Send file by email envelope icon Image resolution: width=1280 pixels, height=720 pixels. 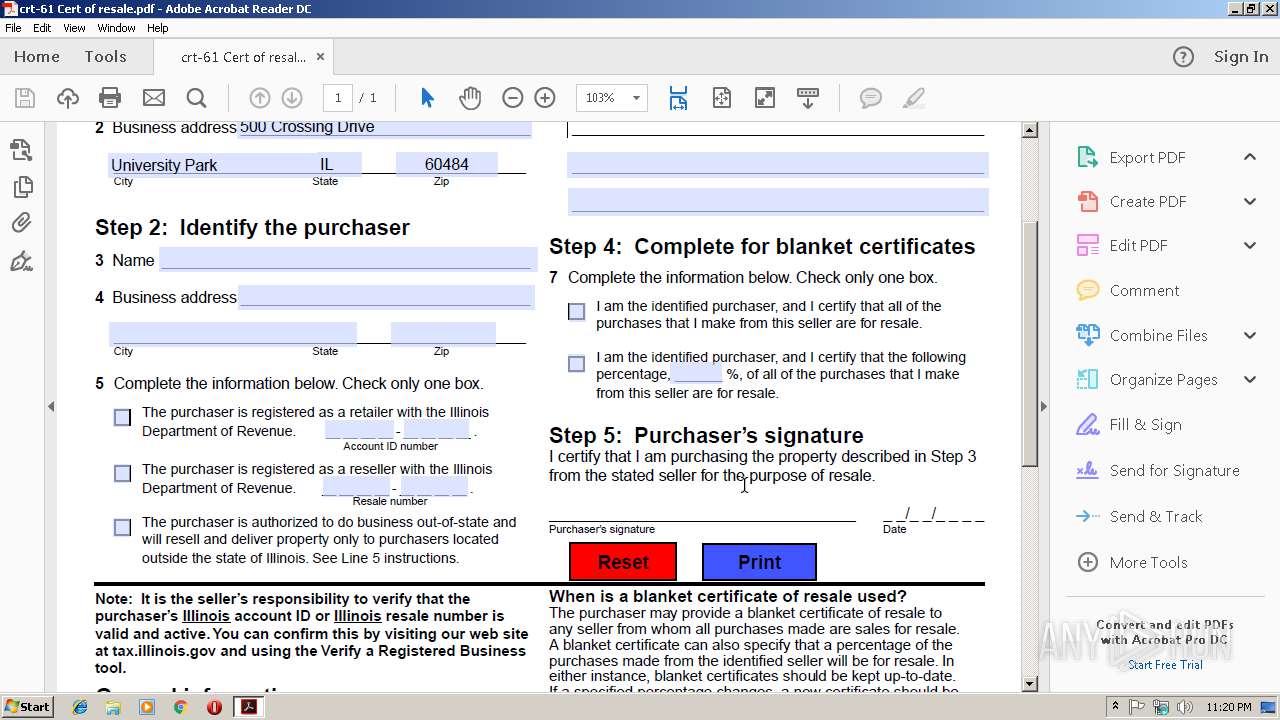pyautogui.click(x=153, y=98)
